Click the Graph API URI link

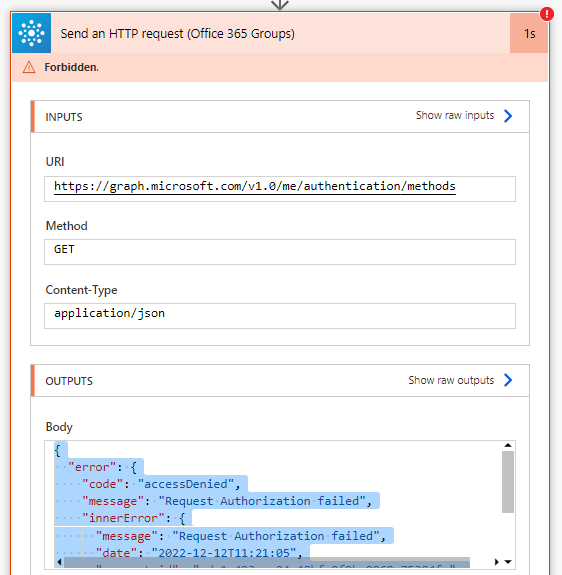click(x=255, y=186)
